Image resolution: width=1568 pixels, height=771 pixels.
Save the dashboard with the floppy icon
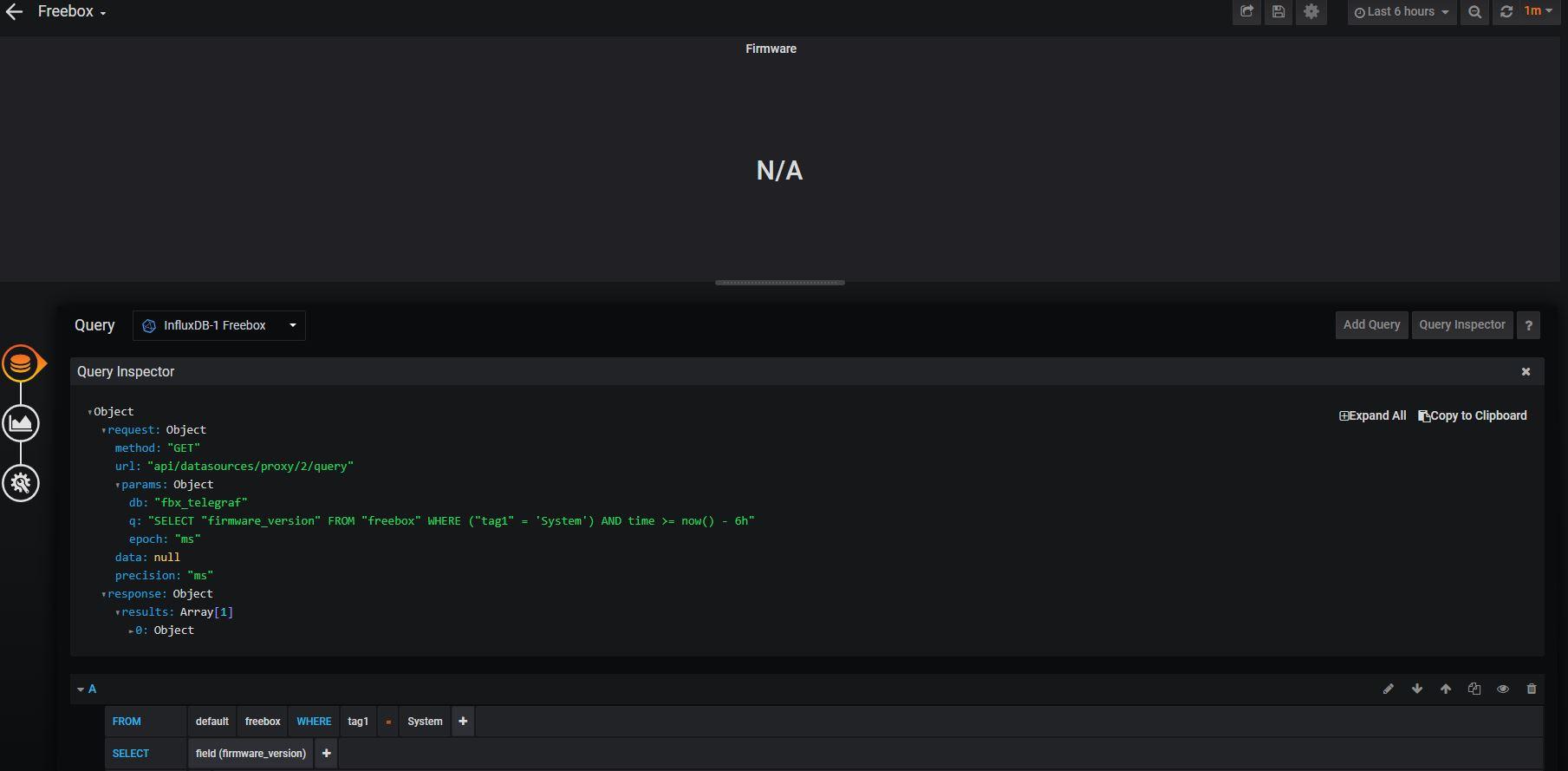point(1278,12)
